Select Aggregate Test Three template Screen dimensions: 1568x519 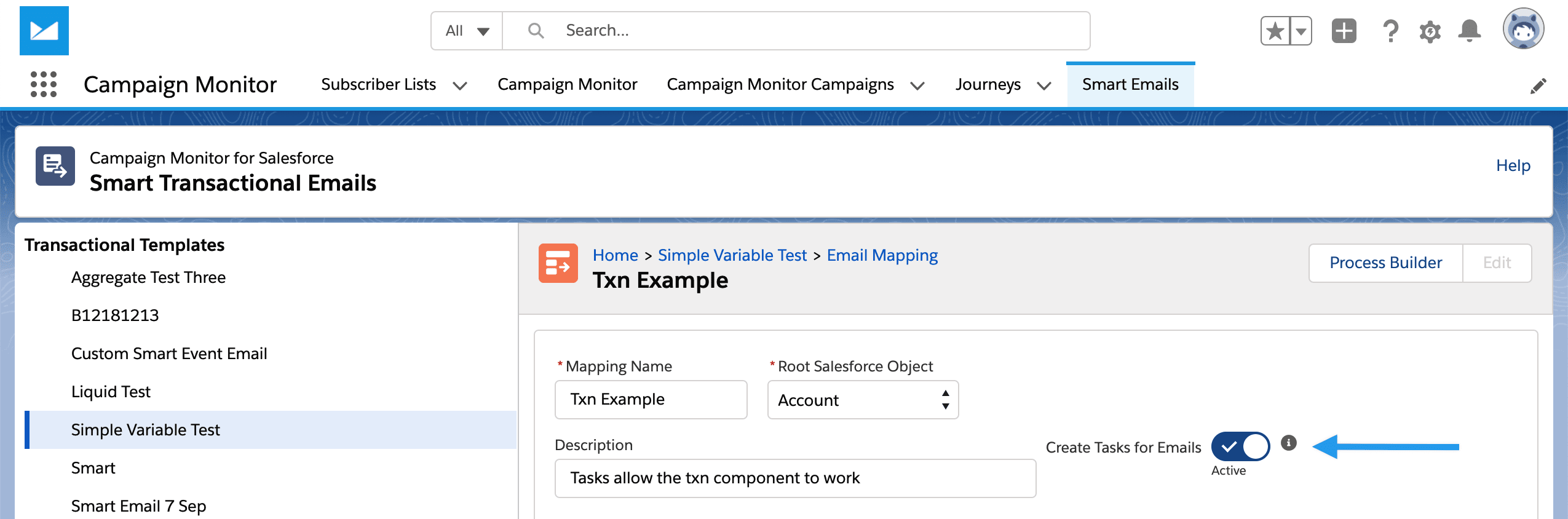click(x=148, y=277)
